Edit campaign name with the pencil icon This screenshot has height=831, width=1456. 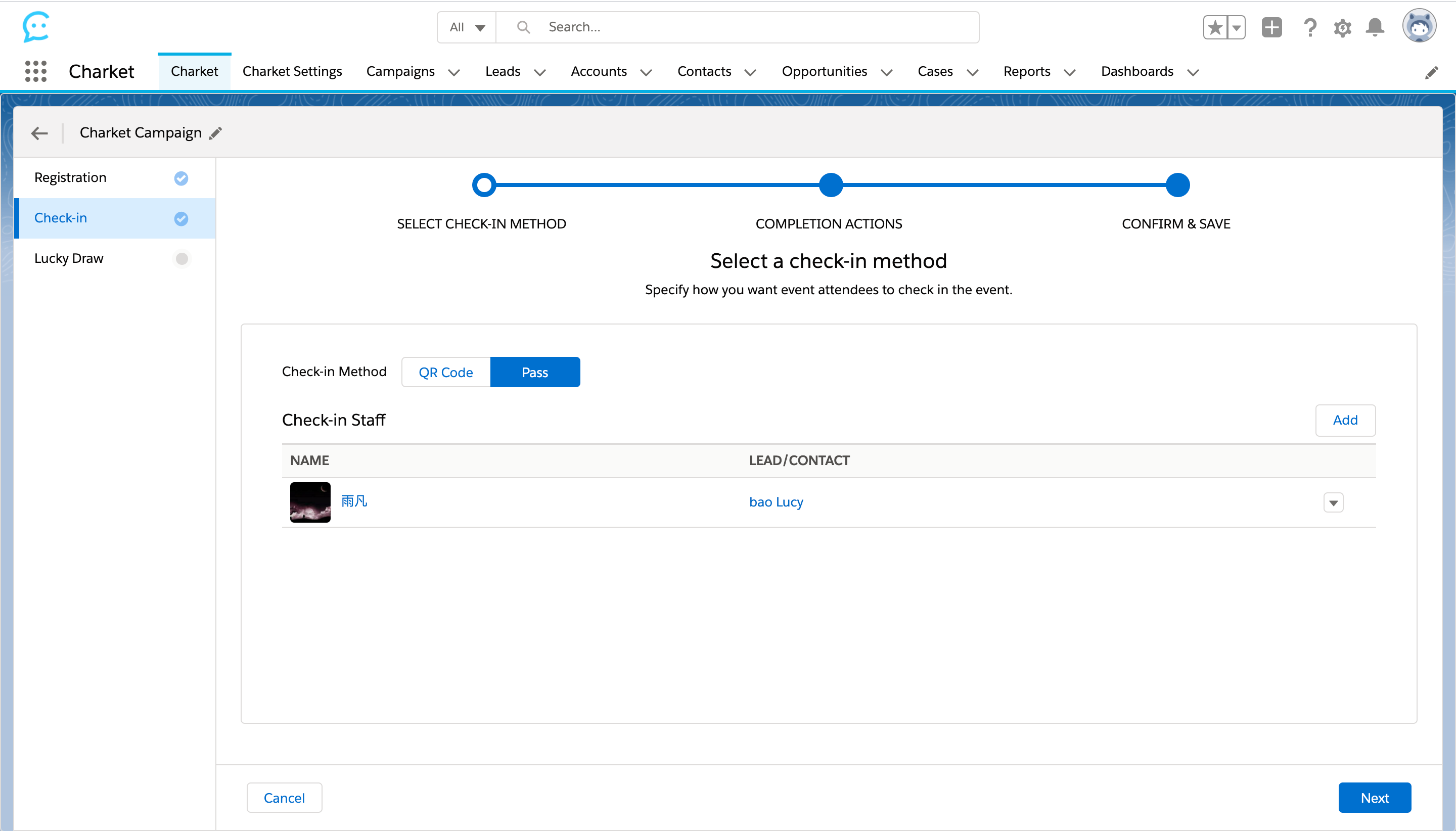click(x=215, y=133)
